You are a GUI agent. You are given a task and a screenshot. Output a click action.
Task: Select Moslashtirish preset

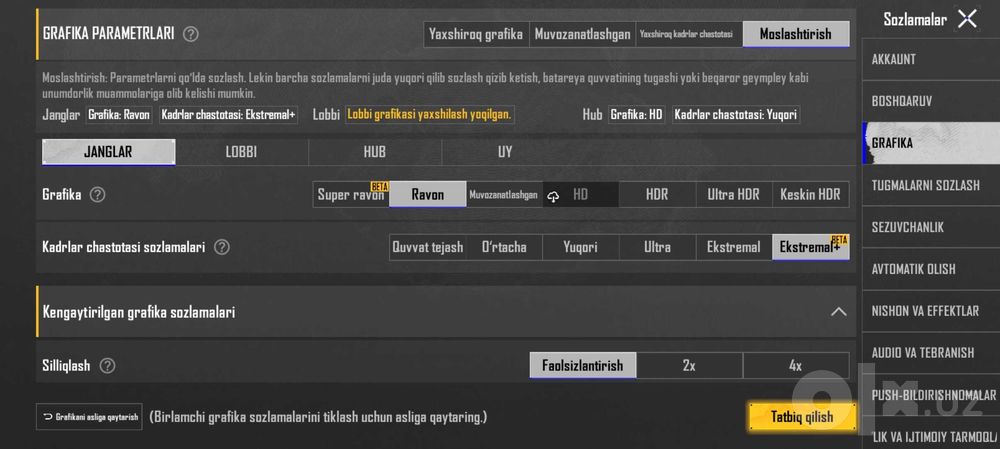[x=796, y=34]
